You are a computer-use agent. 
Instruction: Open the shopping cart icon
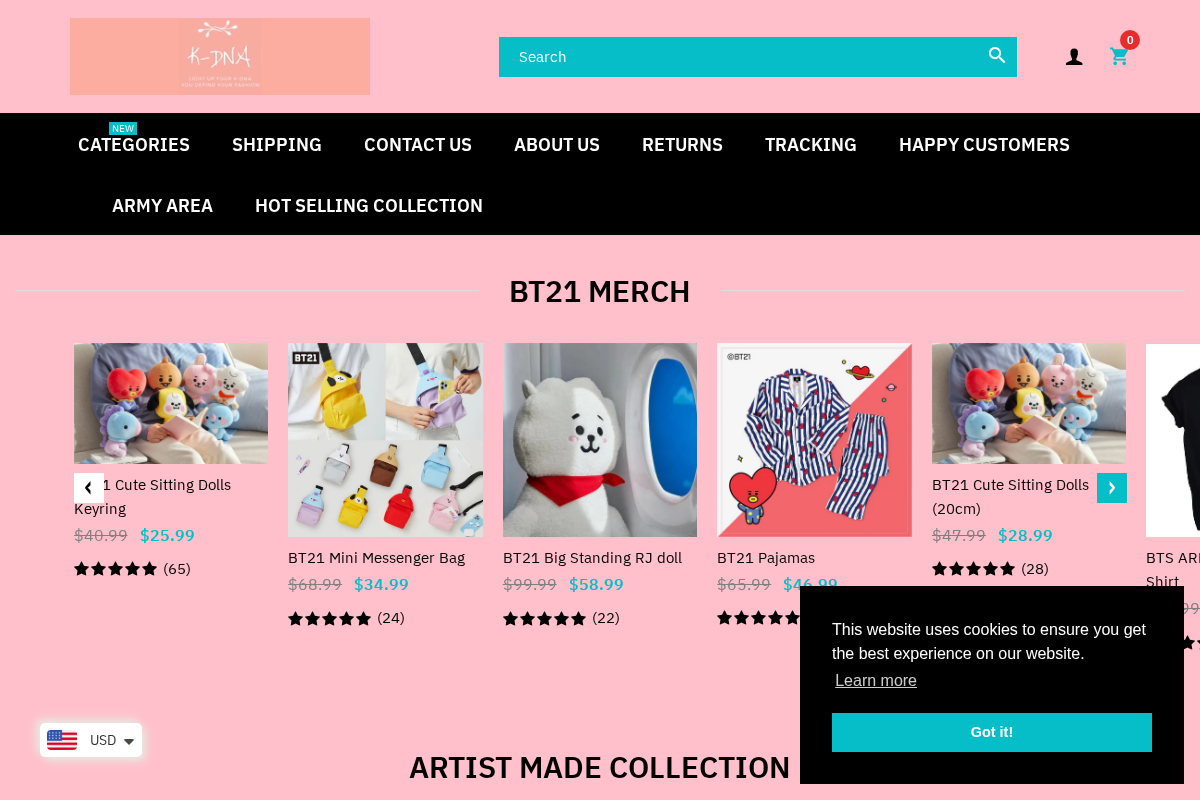(1119, 57)
